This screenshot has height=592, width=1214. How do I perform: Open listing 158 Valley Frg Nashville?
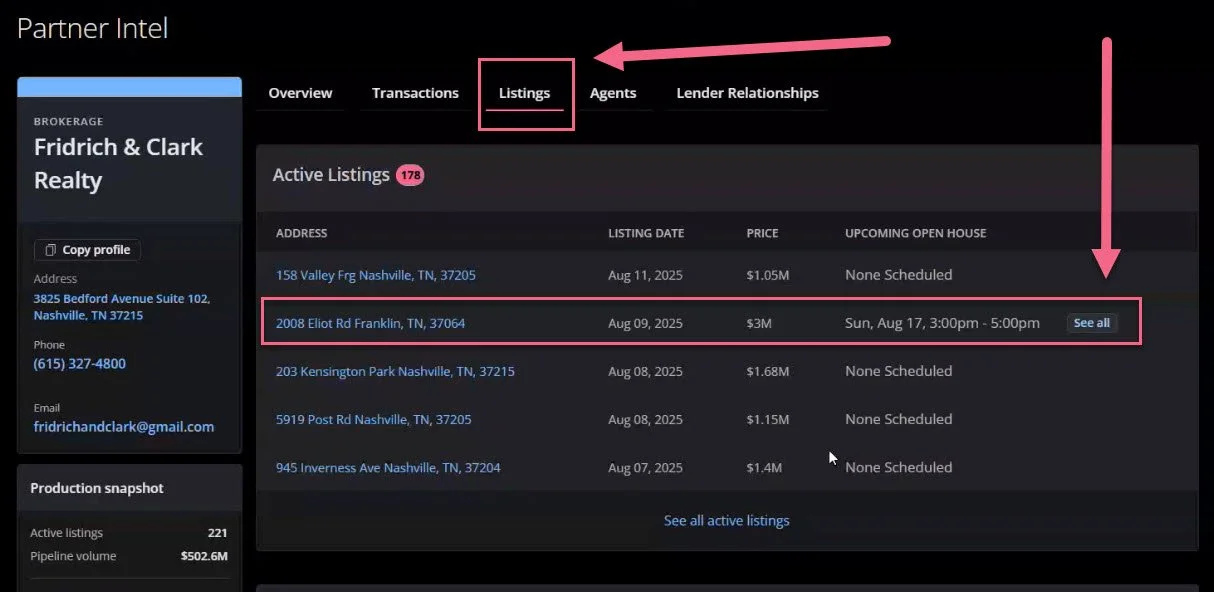pos(376,275)
